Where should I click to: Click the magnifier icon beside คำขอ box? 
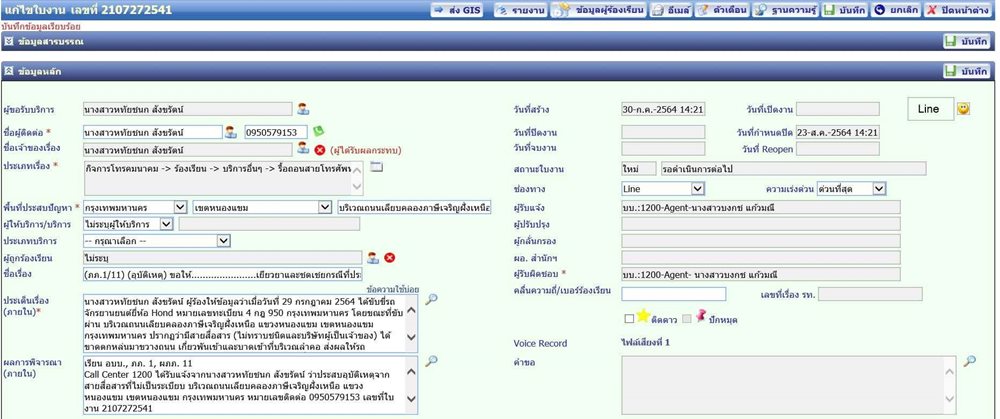click(969, 361)
